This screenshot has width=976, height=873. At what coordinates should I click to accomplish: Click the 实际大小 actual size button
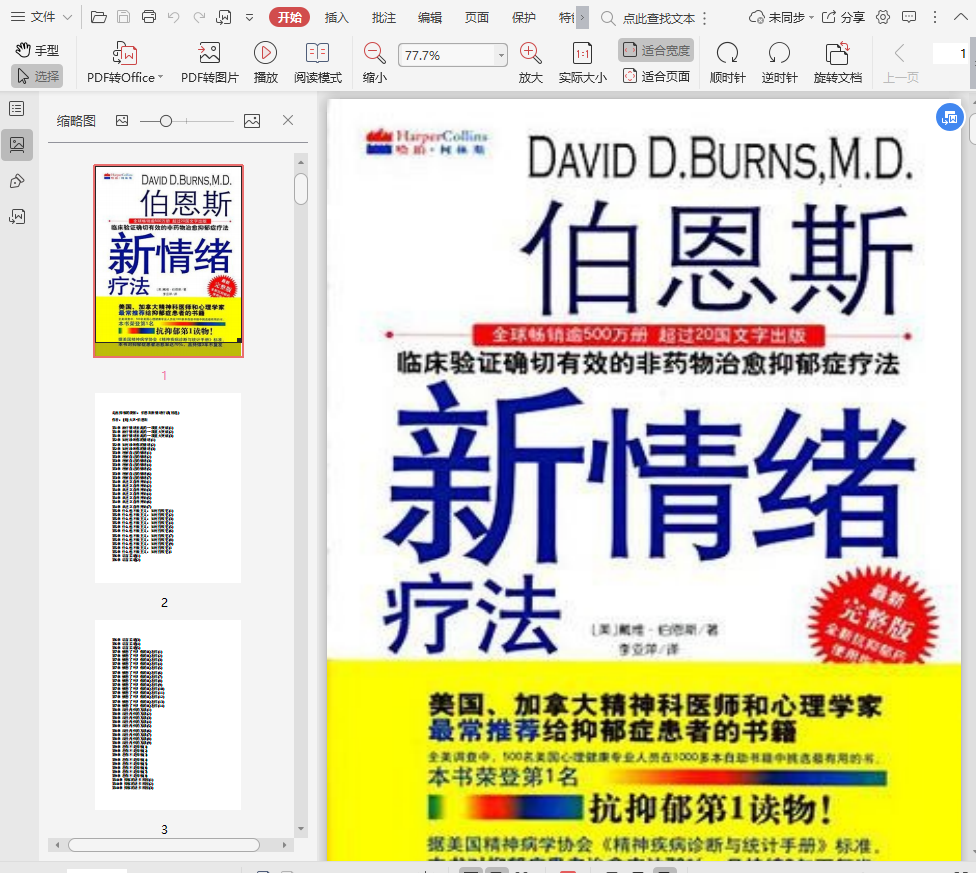pos(582,62)
